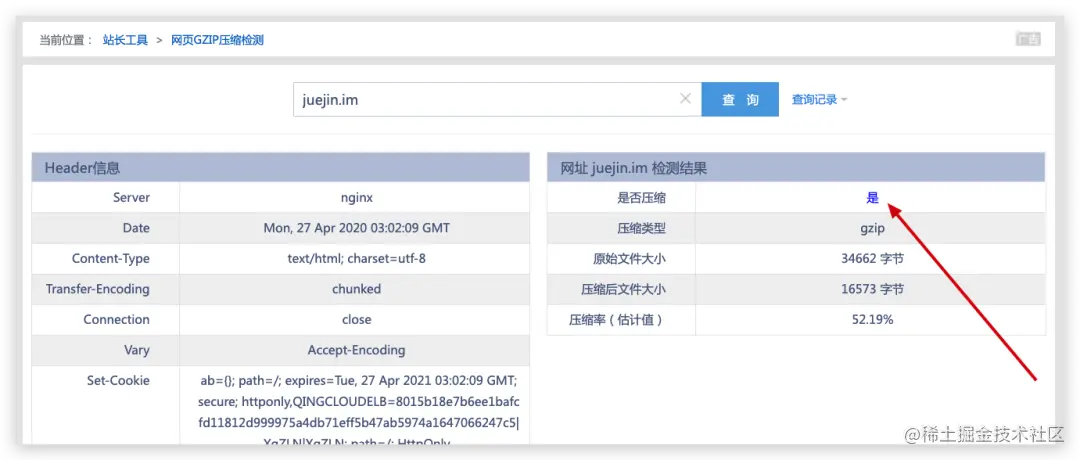The height and width of the screenshot is (460, 1080).
Task: Click the 压缩类型 row label
Action: coord(642,229)
